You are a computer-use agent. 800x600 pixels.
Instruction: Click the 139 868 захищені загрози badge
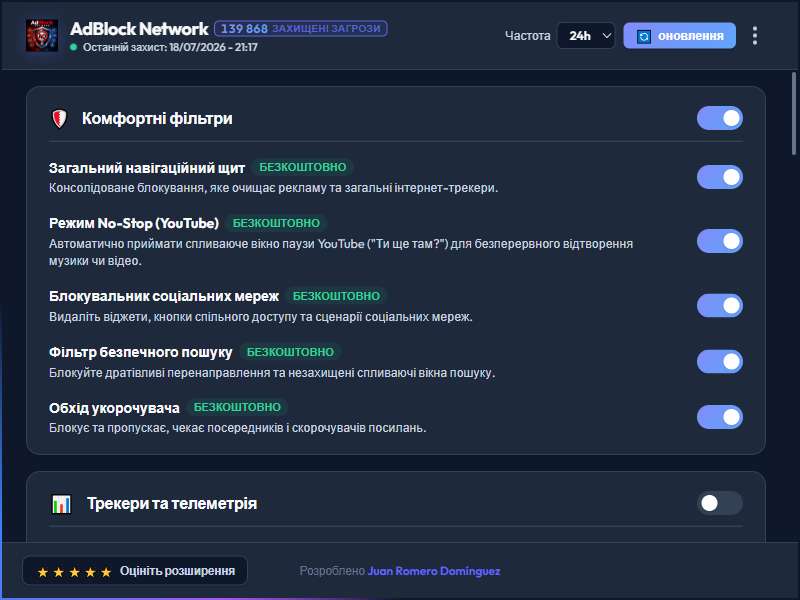tap(301, 29)
